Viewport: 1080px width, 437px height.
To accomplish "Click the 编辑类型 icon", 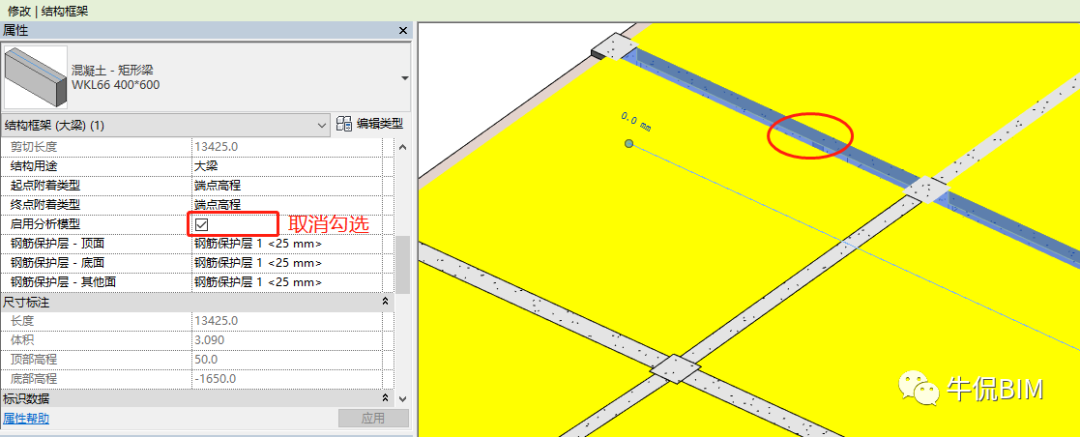I will 344,124.
